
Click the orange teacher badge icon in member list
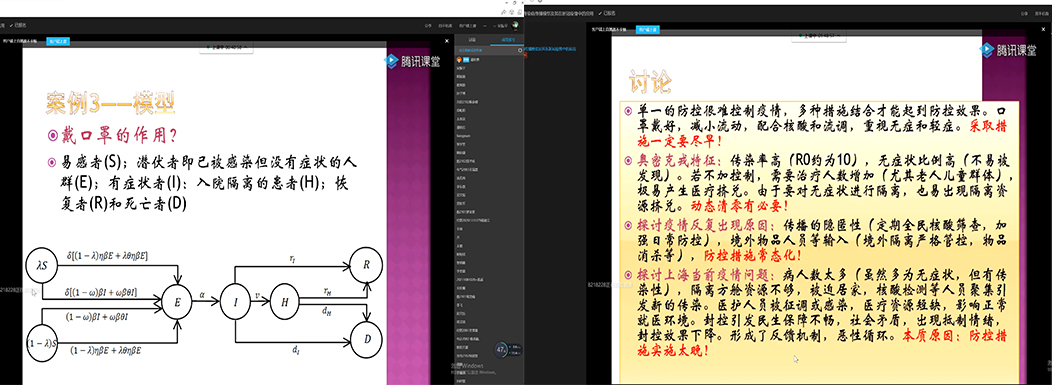[x=459, y=60]
